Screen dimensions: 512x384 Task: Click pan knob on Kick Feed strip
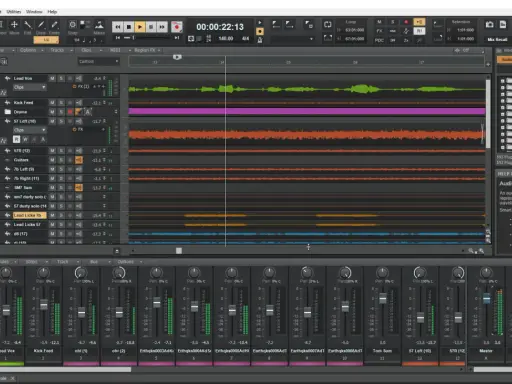[43, 273]
